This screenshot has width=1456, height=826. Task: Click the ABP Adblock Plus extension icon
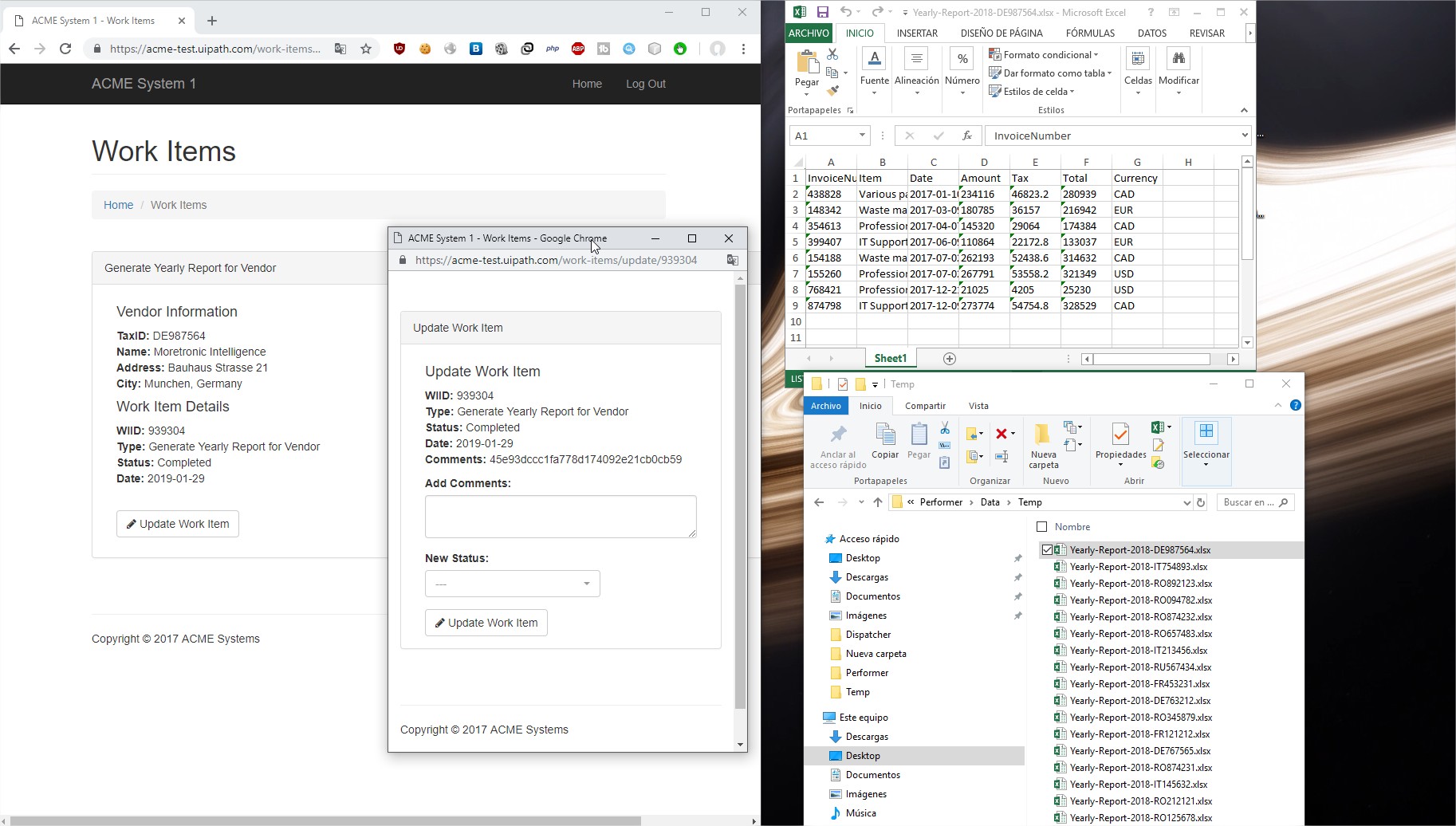point(578,49)
